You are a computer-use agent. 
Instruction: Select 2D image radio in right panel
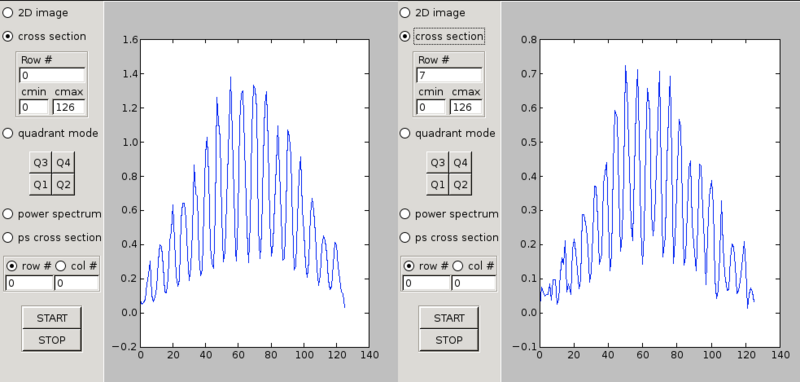coord(405,12)
